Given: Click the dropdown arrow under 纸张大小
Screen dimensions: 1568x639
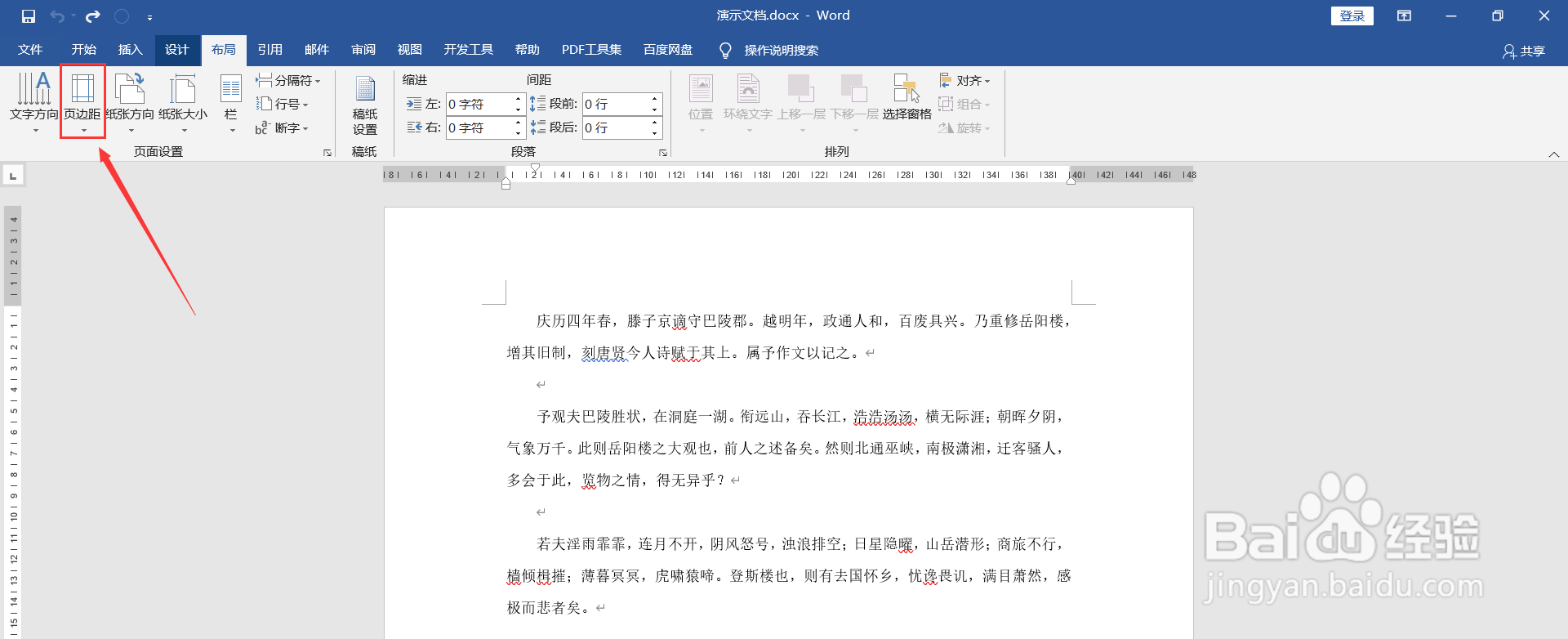Looking at the screenshot, I should 184,130.
